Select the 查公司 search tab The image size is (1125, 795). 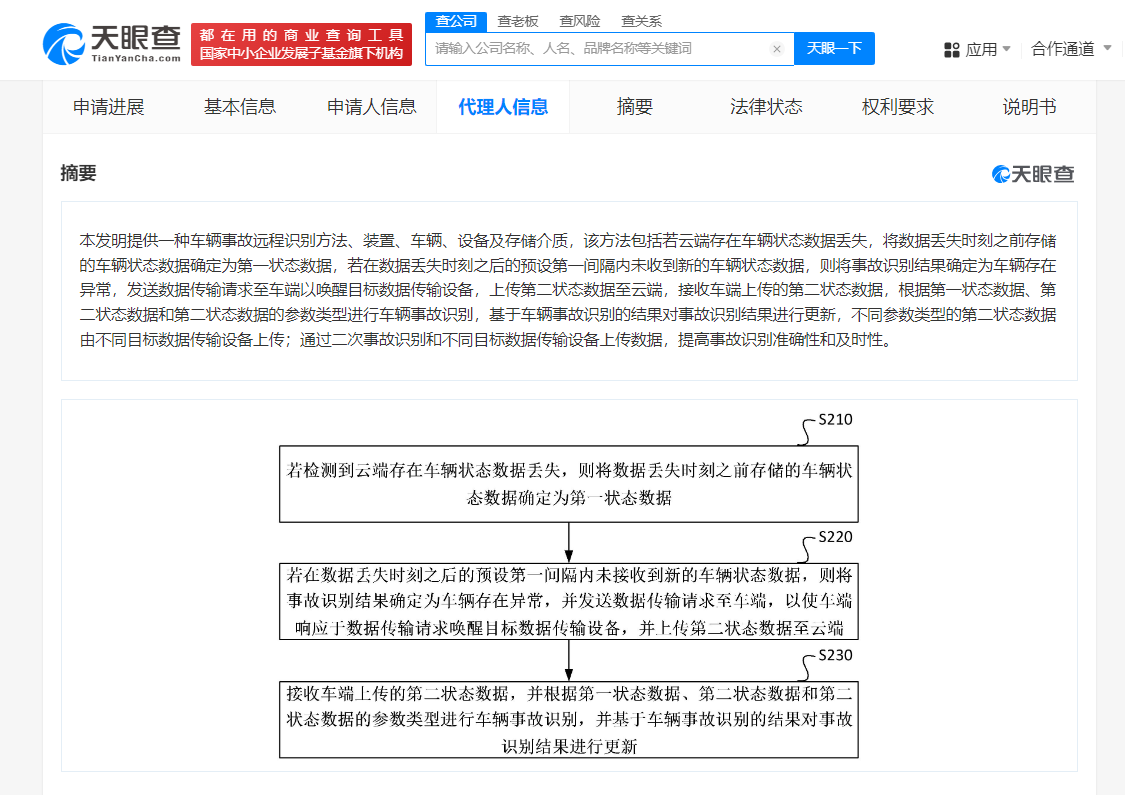[456, 21]
